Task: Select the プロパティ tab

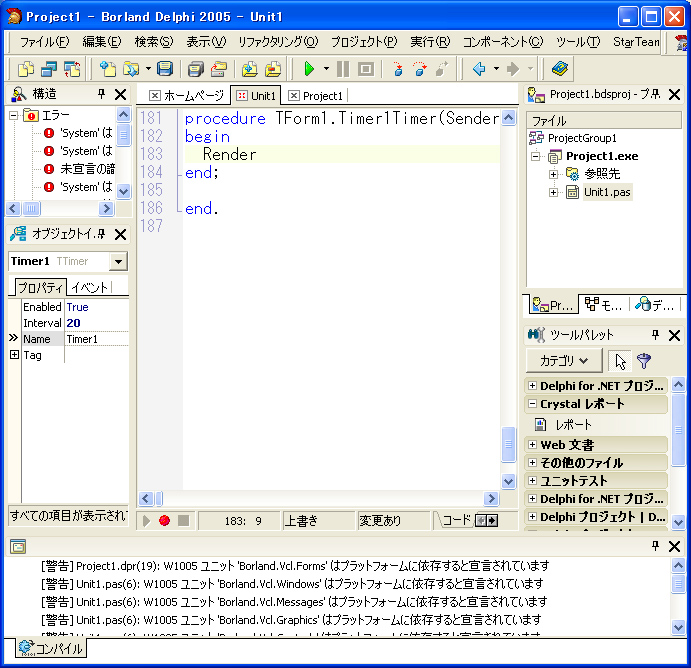Action: tap(40, 288)
